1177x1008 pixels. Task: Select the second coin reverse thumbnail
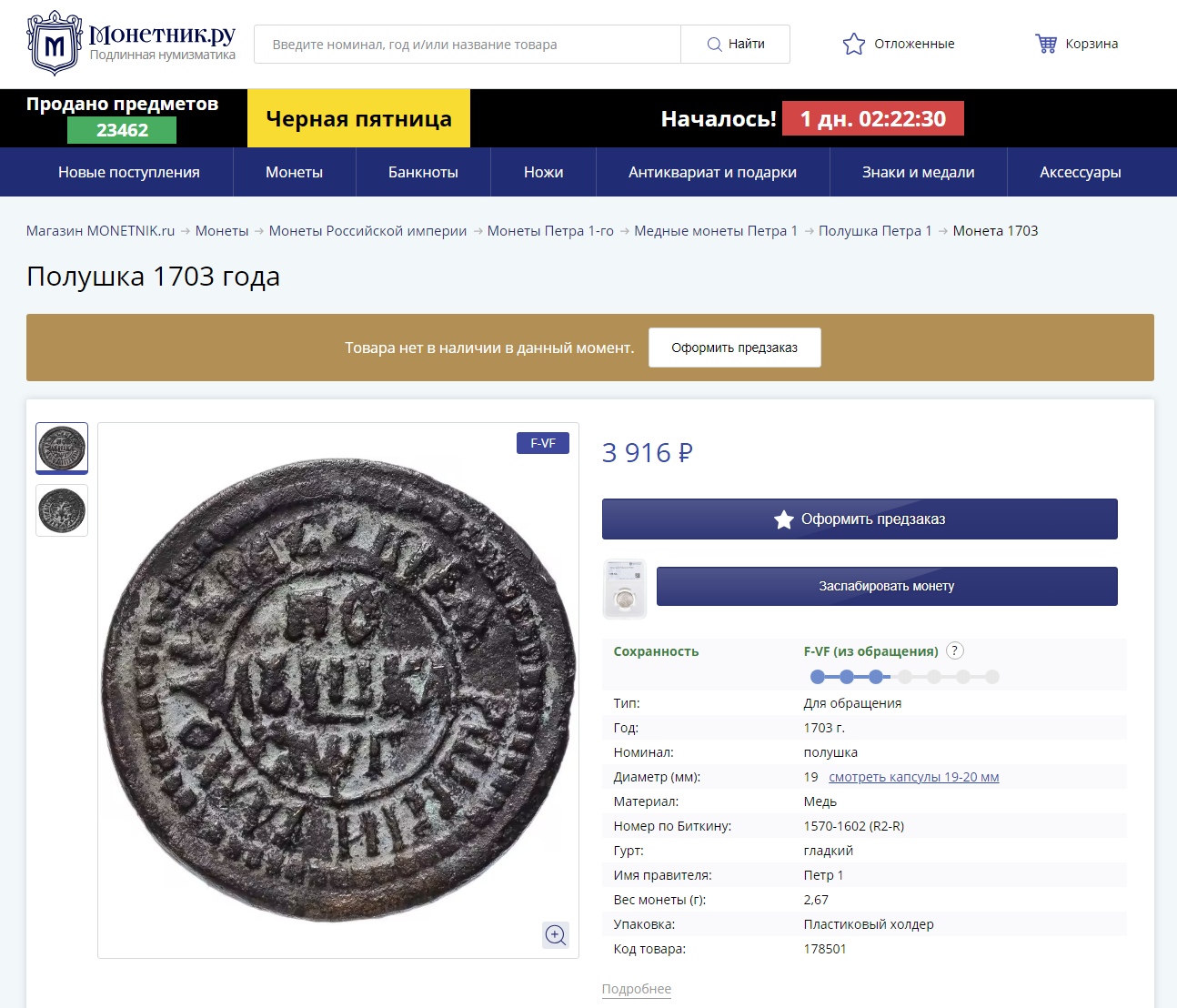click(62, 510)
